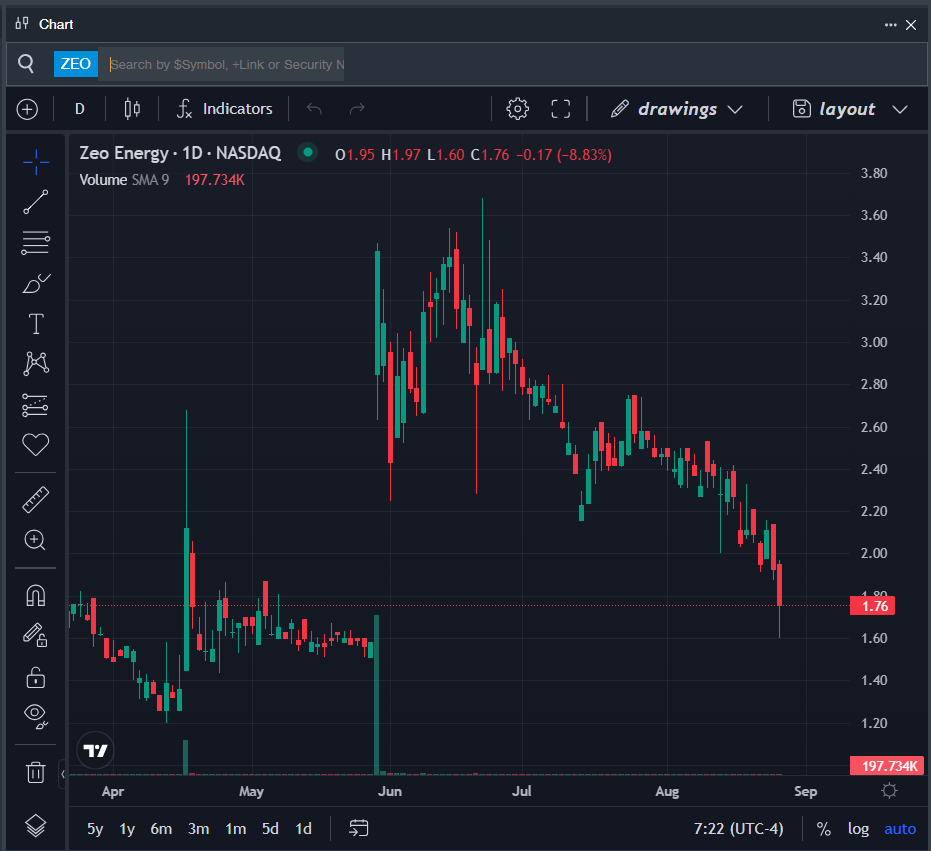931x851 pixels.
Task: Select the 5d time range
Action: pyautogui.click(x=270, y=828)
